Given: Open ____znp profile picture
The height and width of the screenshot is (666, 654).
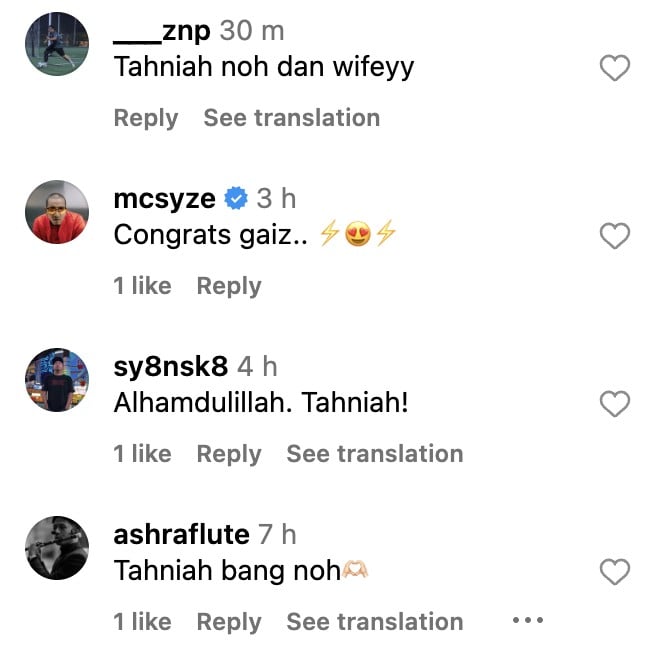Looking at the screenshot, I should [x=57, y=44].
